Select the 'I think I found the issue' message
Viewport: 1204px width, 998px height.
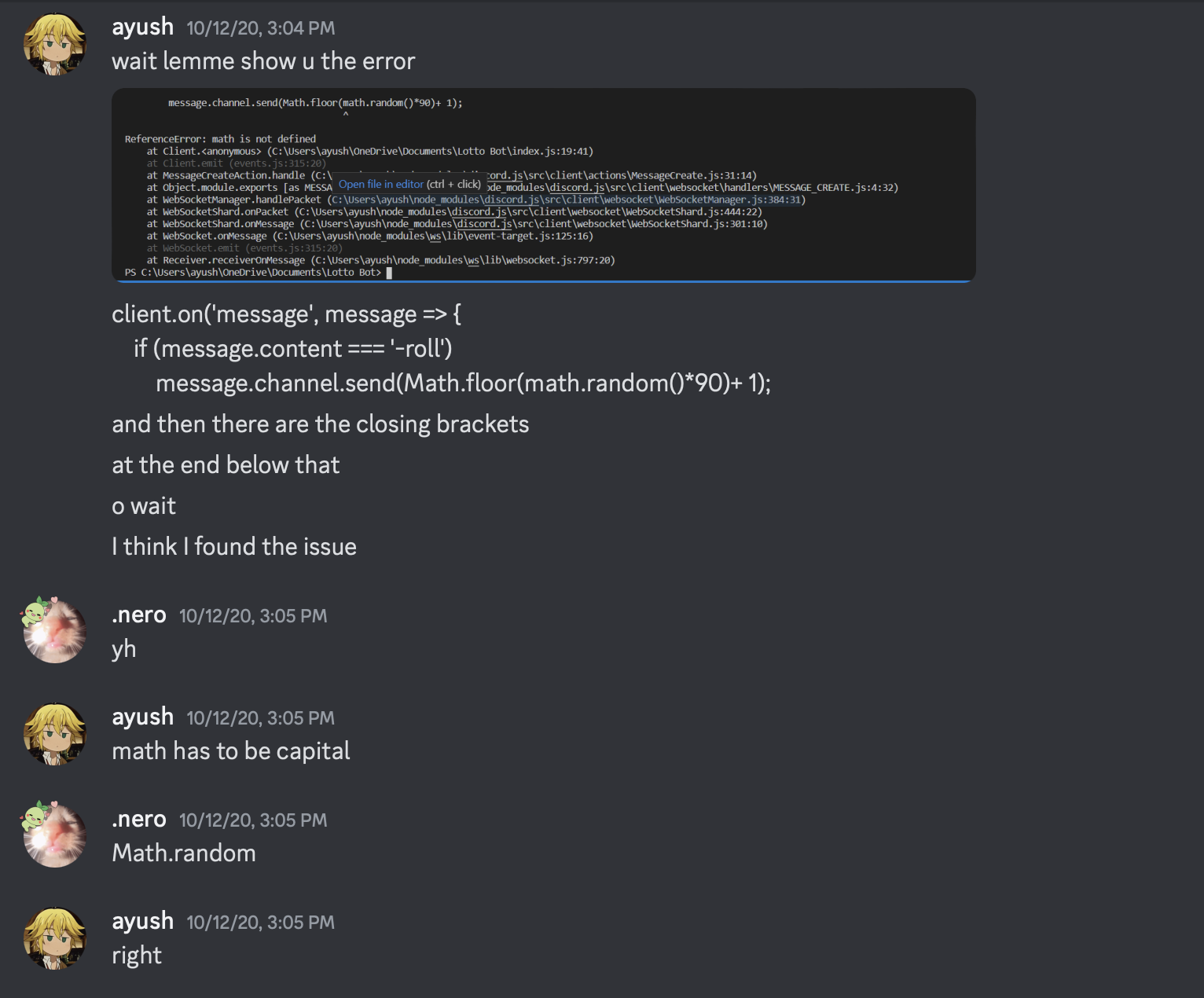234,547
